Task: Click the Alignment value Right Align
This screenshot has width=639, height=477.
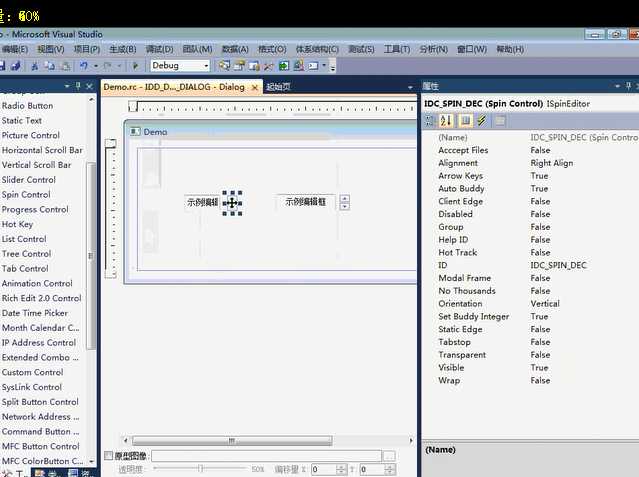Action: pyautogui.click(x=551, y=163)
